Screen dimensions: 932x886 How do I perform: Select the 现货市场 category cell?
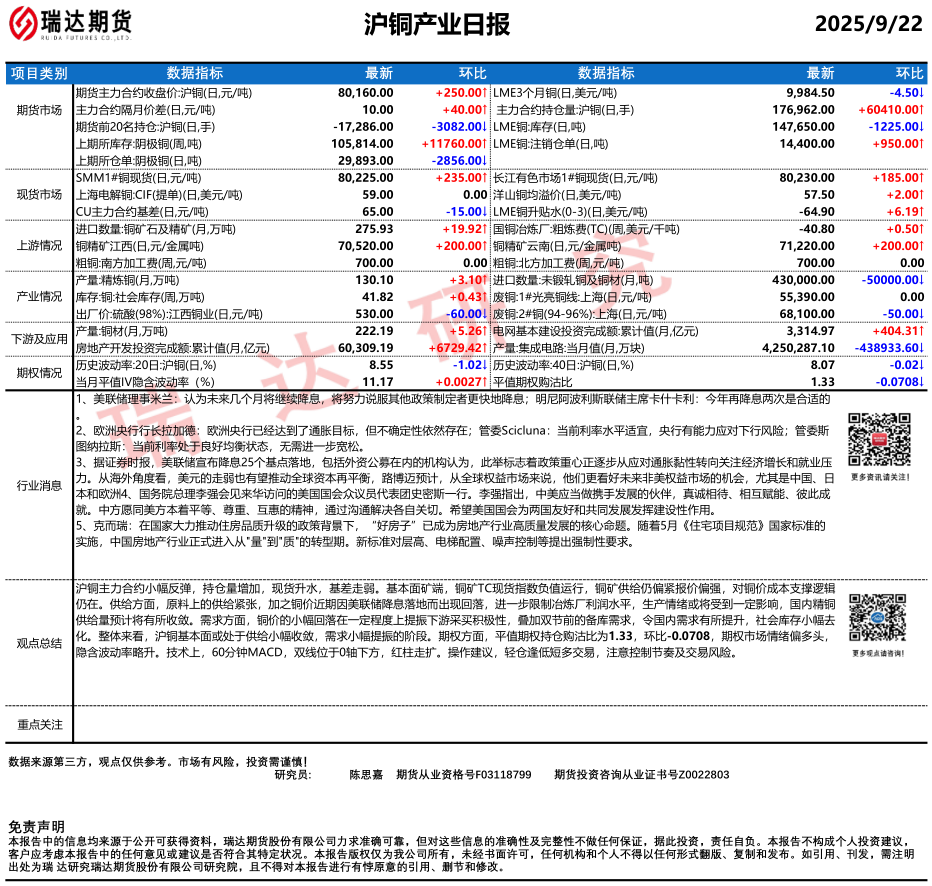[39, 194]
